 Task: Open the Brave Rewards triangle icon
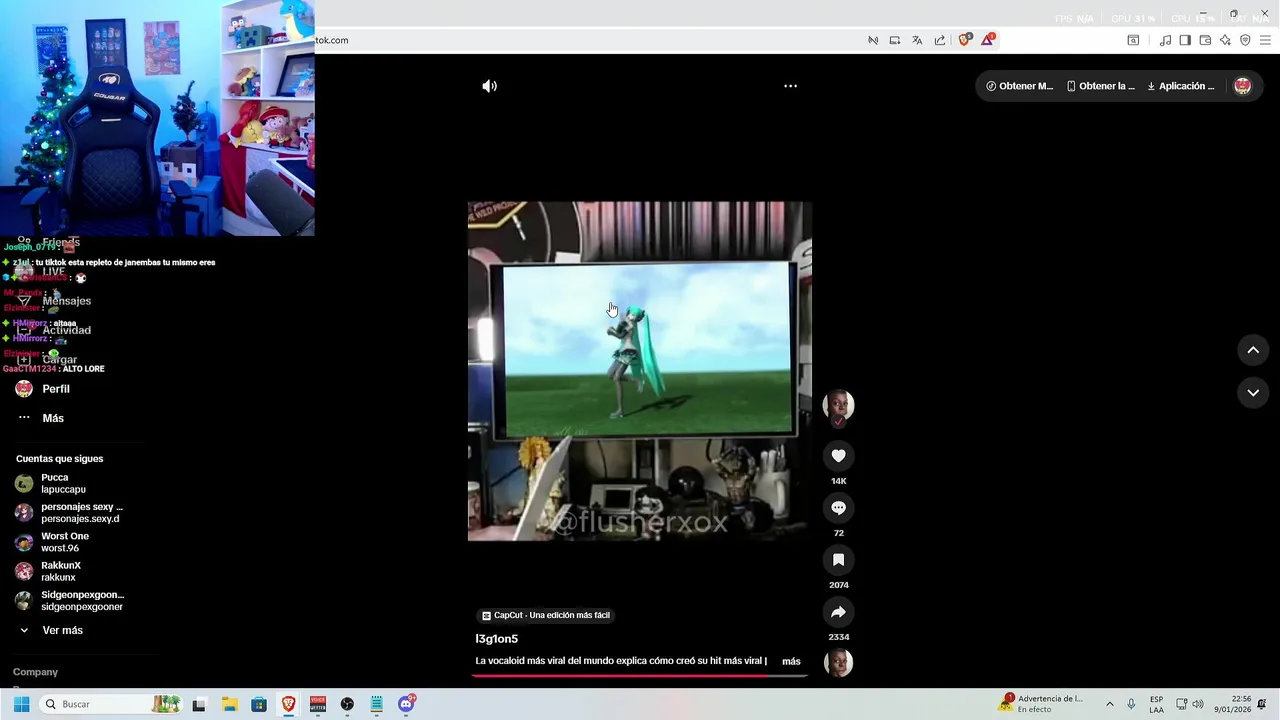(988, 40)
